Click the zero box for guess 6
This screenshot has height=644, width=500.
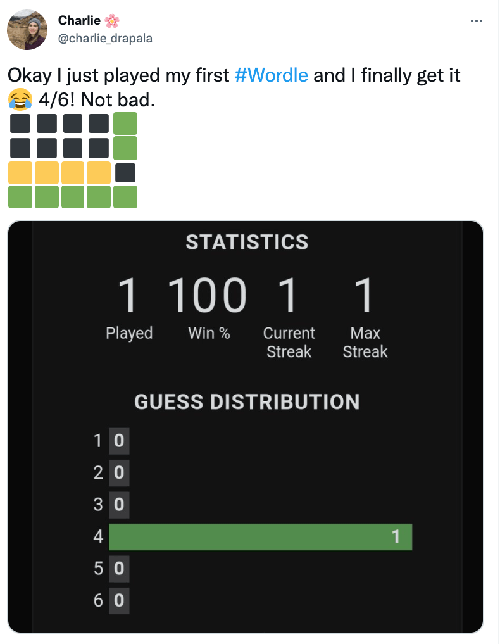[x=119, y=600]
